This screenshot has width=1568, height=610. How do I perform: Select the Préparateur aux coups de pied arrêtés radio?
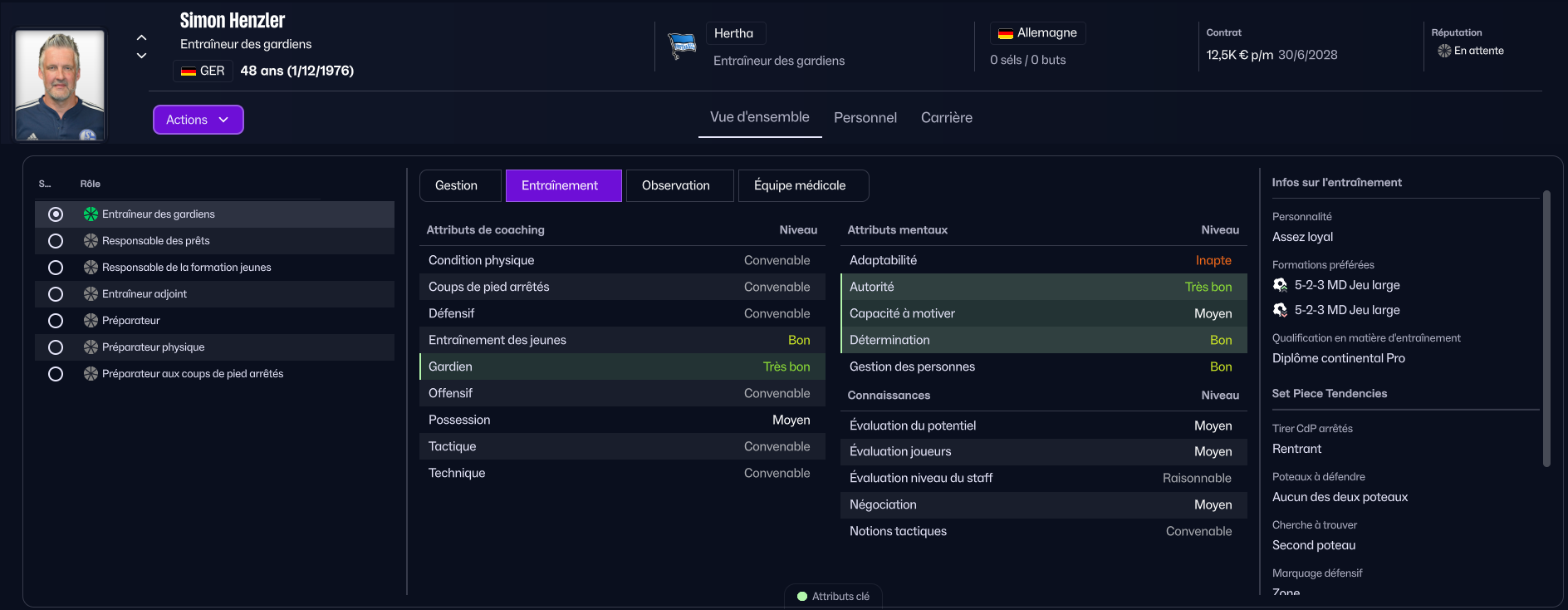tap(56, 374)
